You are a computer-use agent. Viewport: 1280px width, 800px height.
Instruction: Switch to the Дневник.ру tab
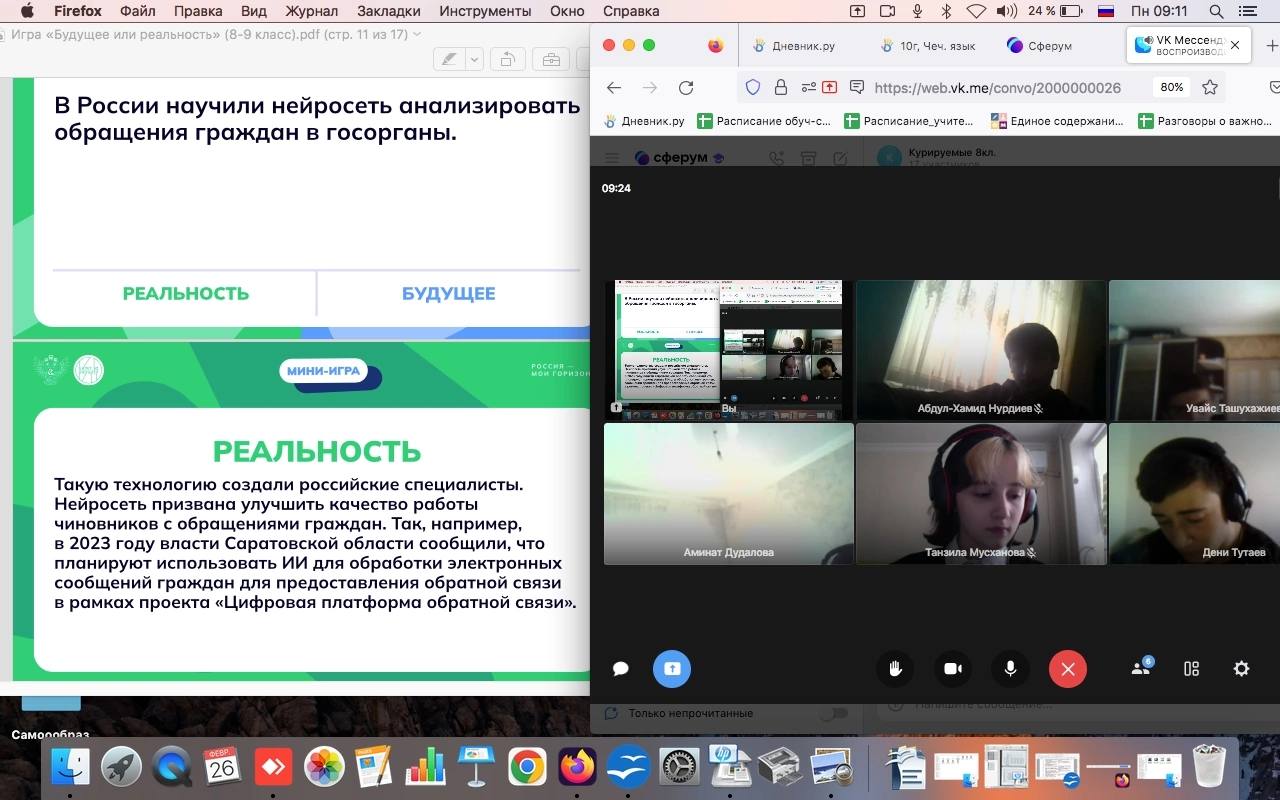tap(793, 46)
